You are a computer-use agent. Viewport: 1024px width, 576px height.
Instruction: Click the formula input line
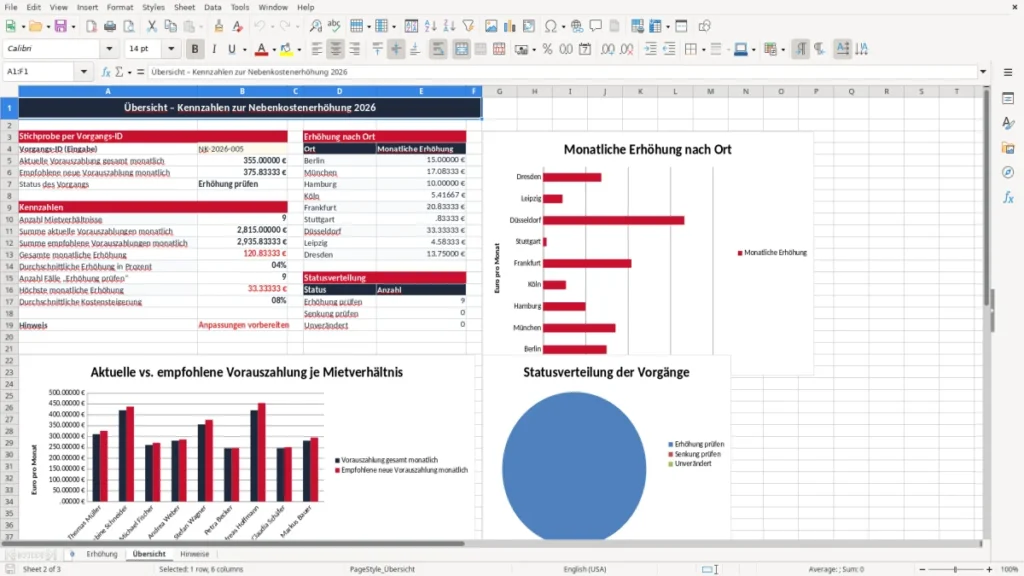point(562,72)
